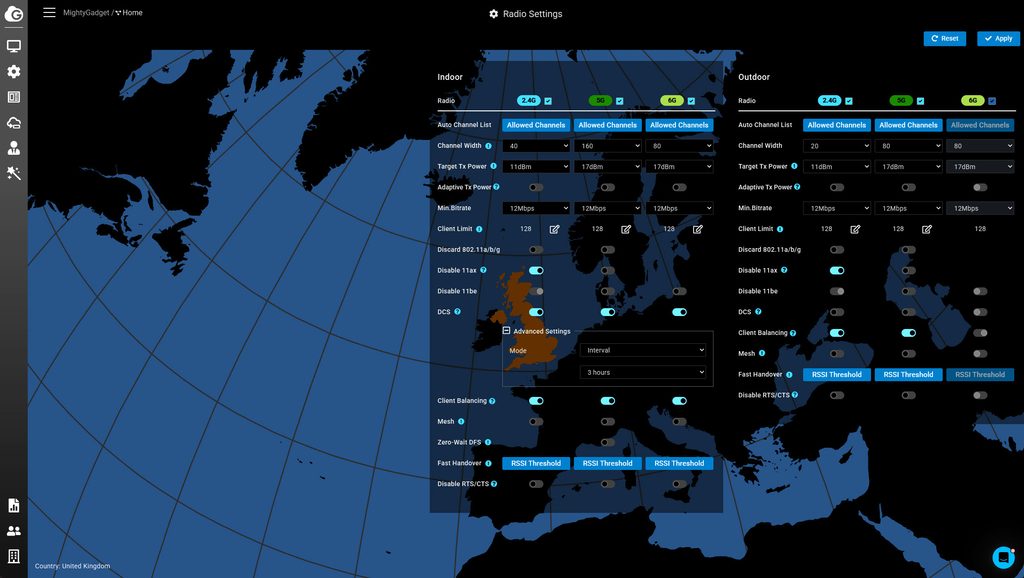Uncheck the Indoor 2.4G radio checkbox

(548, 101)
